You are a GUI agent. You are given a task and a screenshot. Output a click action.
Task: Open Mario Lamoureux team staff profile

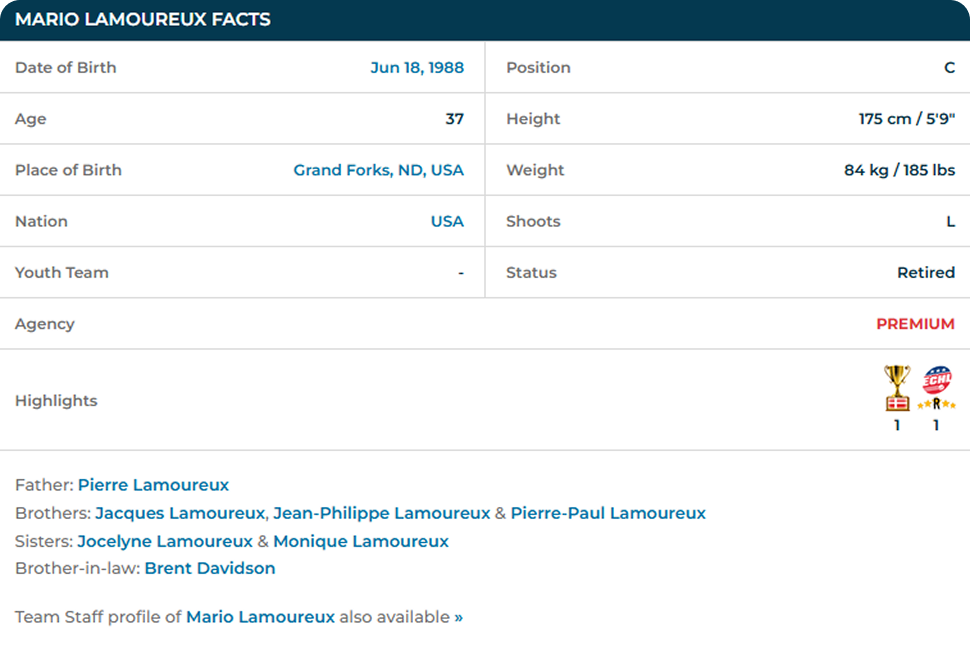[x=260, y=617]
